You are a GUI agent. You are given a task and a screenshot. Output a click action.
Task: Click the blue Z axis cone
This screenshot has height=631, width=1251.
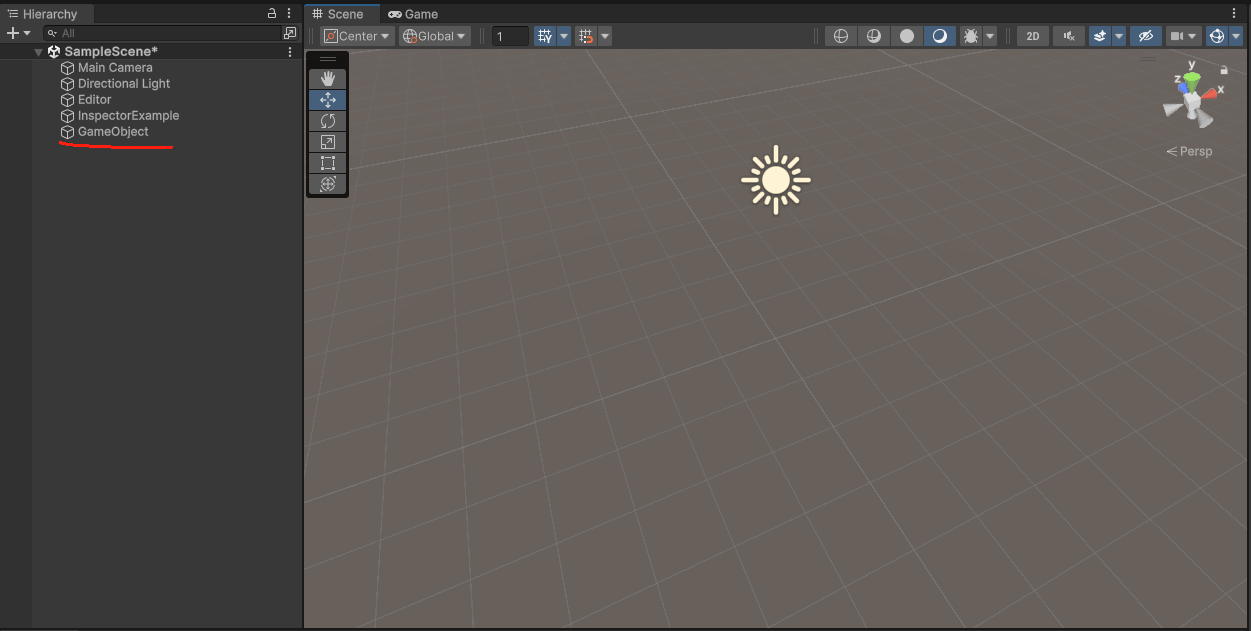[1182, 87]
